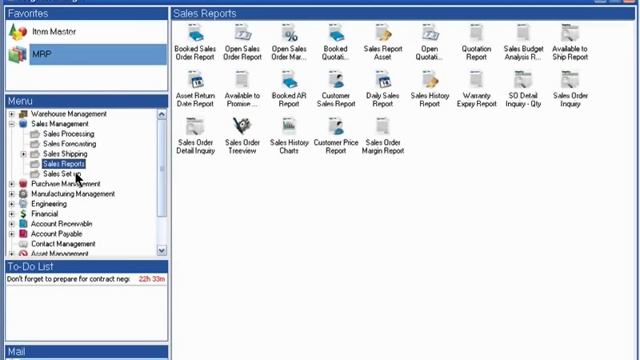Open the Sales History Report

429,89
